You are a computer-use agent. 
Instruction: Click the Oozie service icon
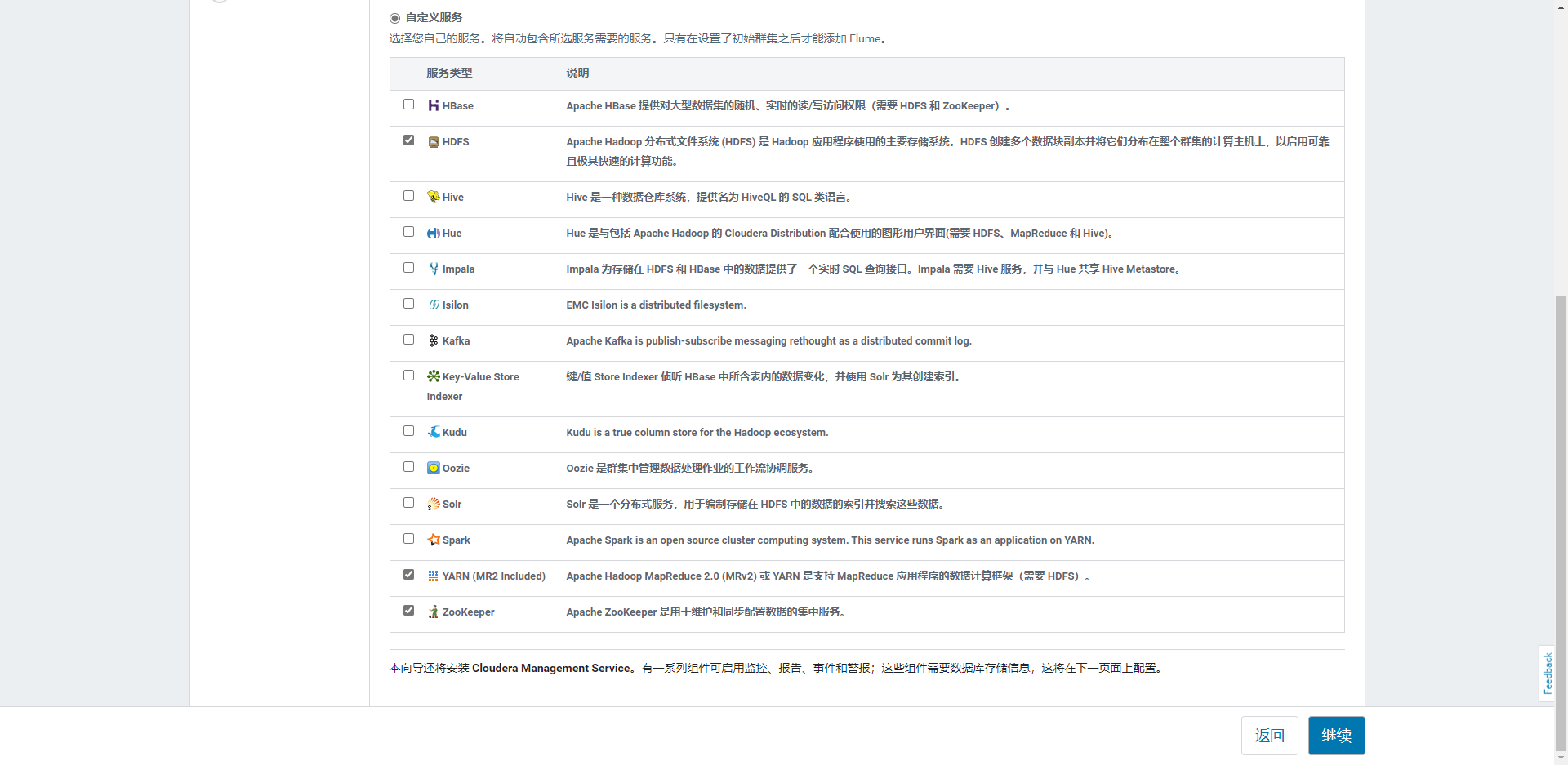tap(433, 468)
